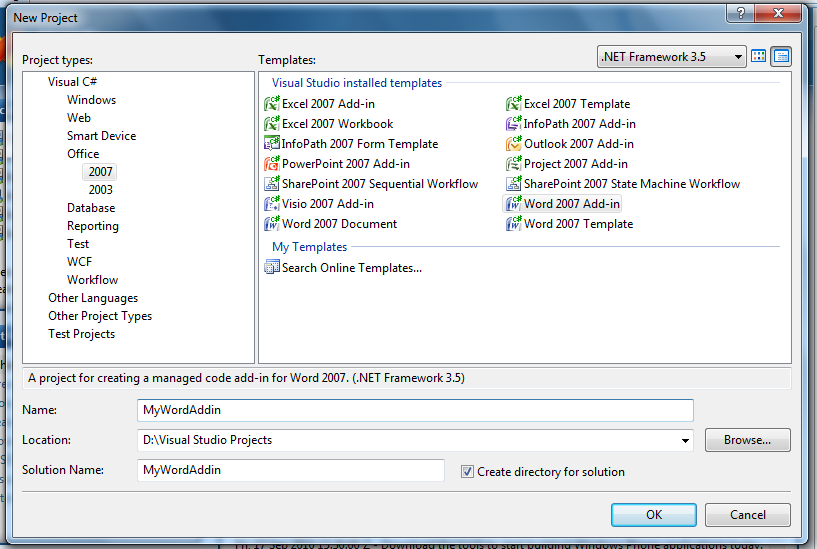
Task: Click the Cancel button
Action: 748,515
